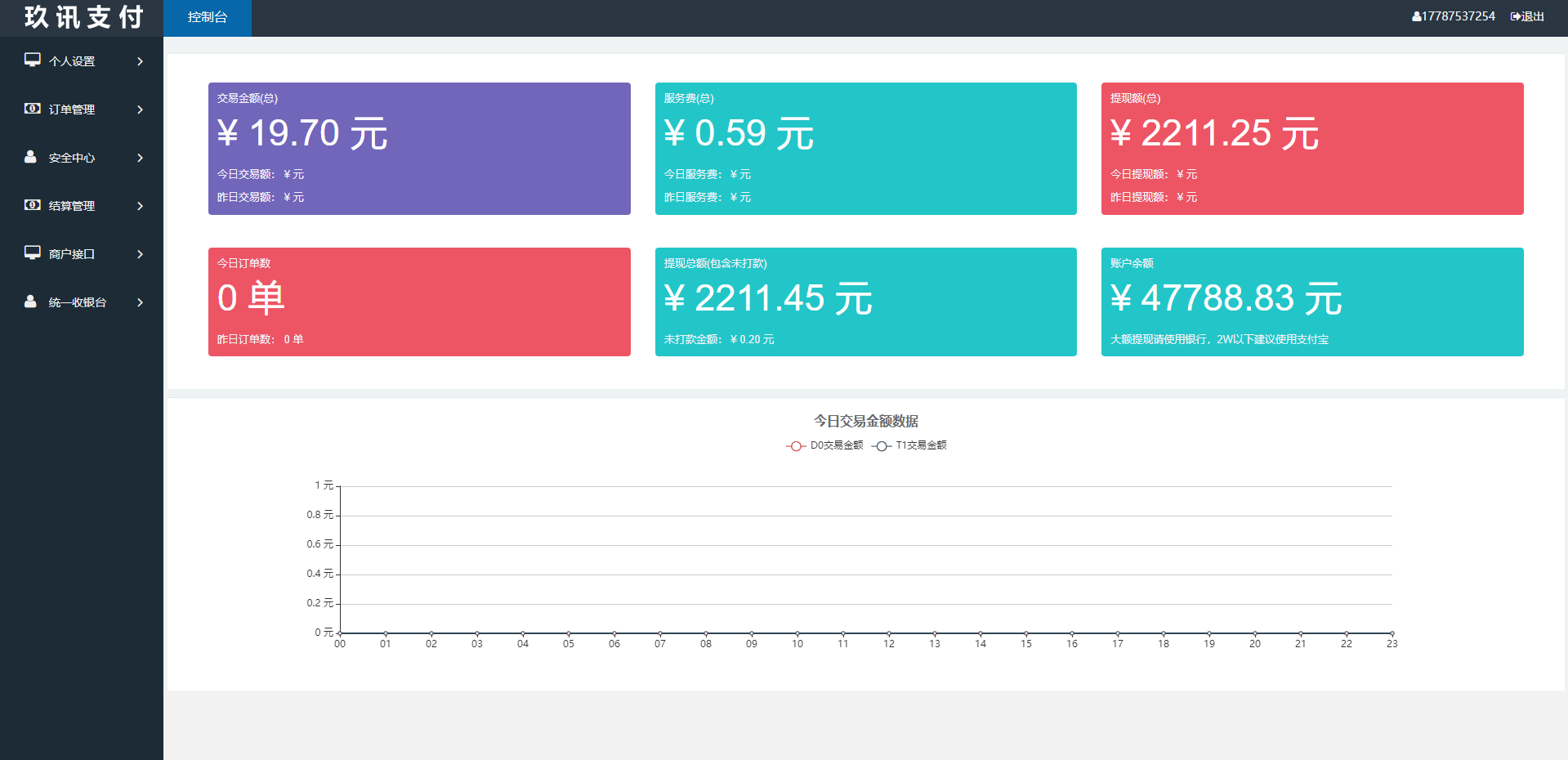Click the monitor icon beside 个人设置
The width and height of the screenshot is (1568, 760).
pyautogui.click(x=32, y=60)
